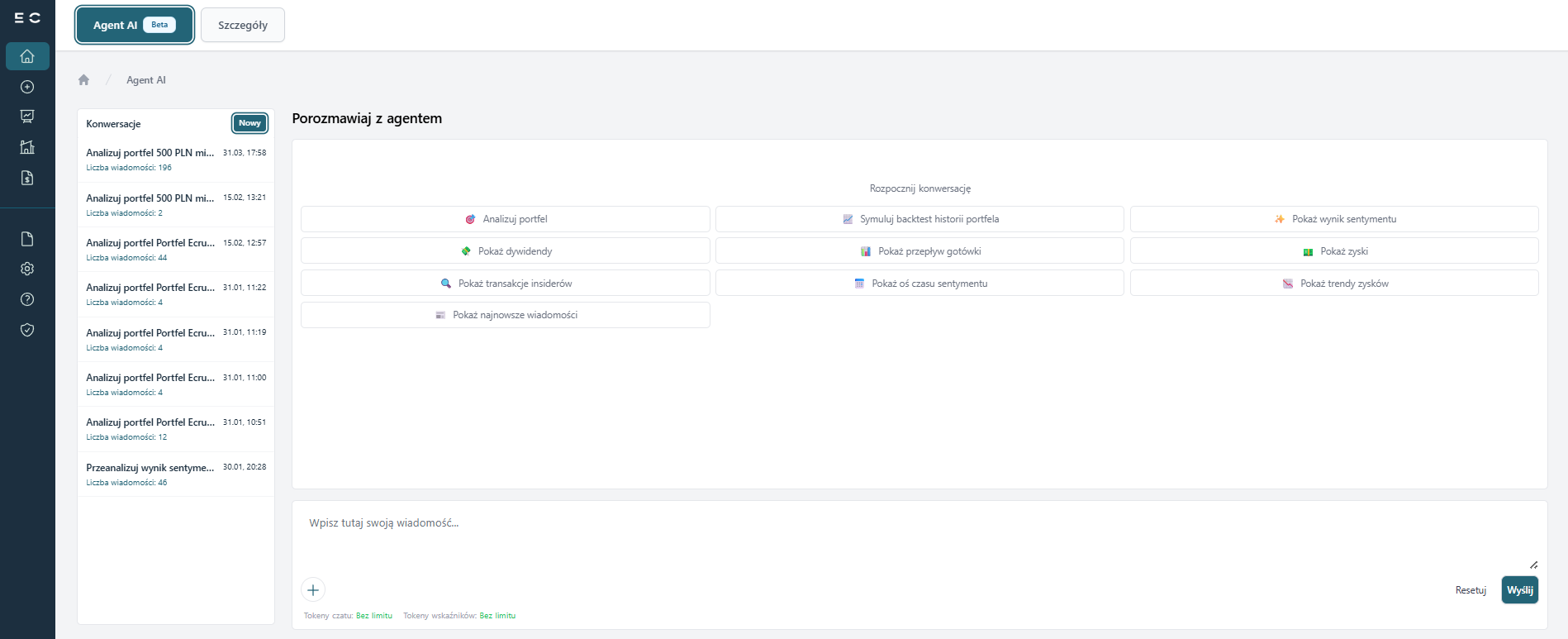Viewport: 1568px width, 639px height.
Task: Start a new conversation with Nowy button
Action: (249, 123)
